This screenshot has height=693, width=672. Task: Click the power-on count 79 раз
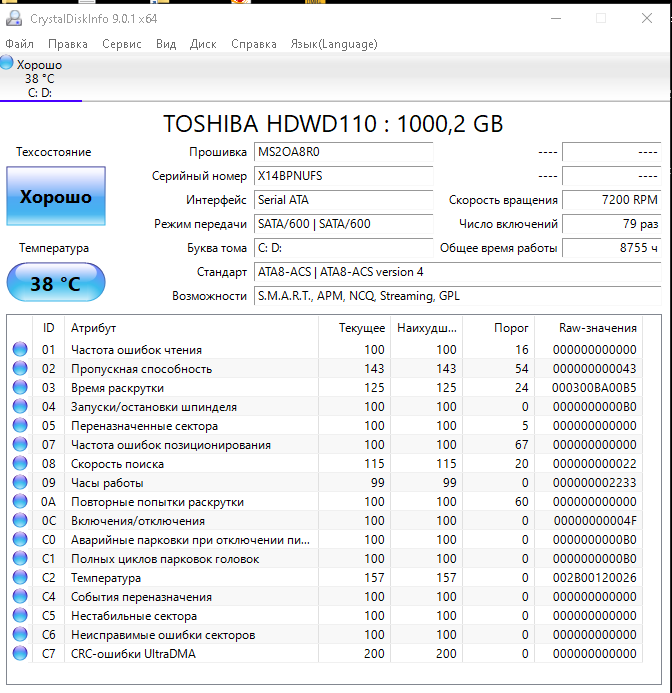[x=612, y=224]
